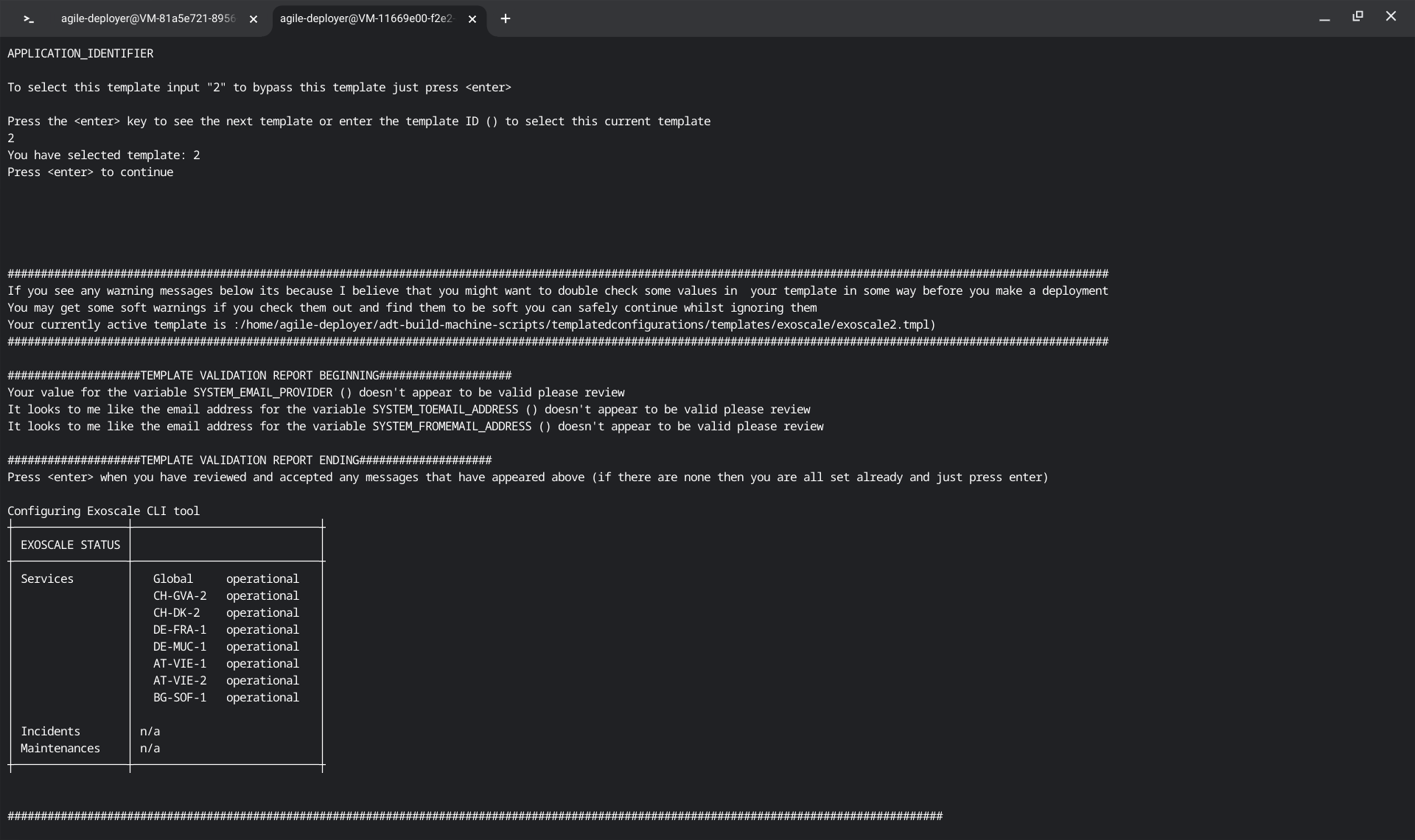Close the terminal window
Image resolution: width=1415 pixels, height=840 pixels.
coord(1391,16)
